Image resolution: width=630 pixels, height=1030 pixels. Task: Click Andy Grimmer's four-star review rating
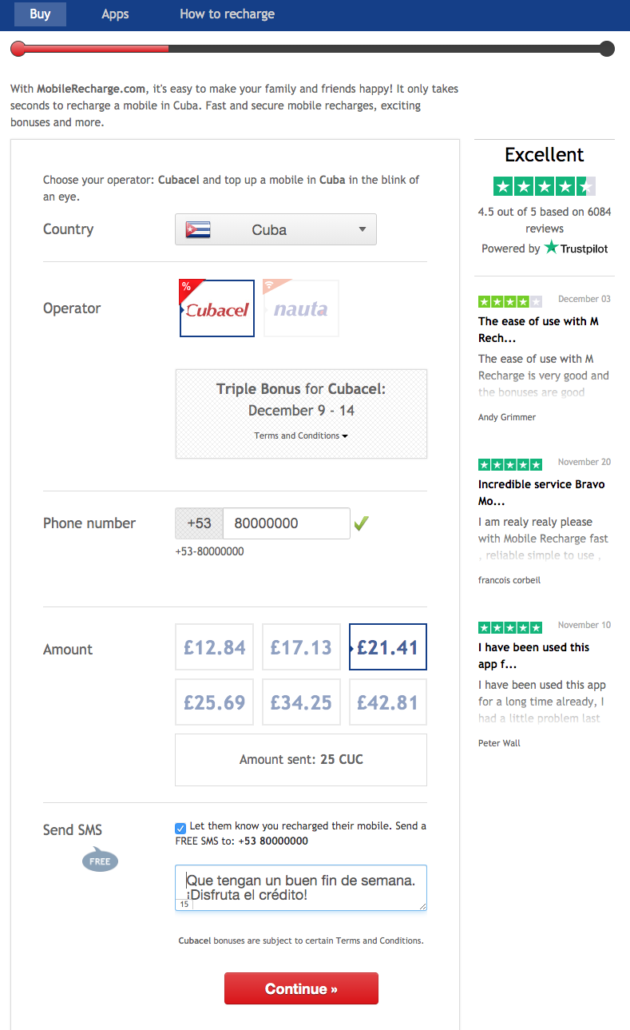coord(510,302)
